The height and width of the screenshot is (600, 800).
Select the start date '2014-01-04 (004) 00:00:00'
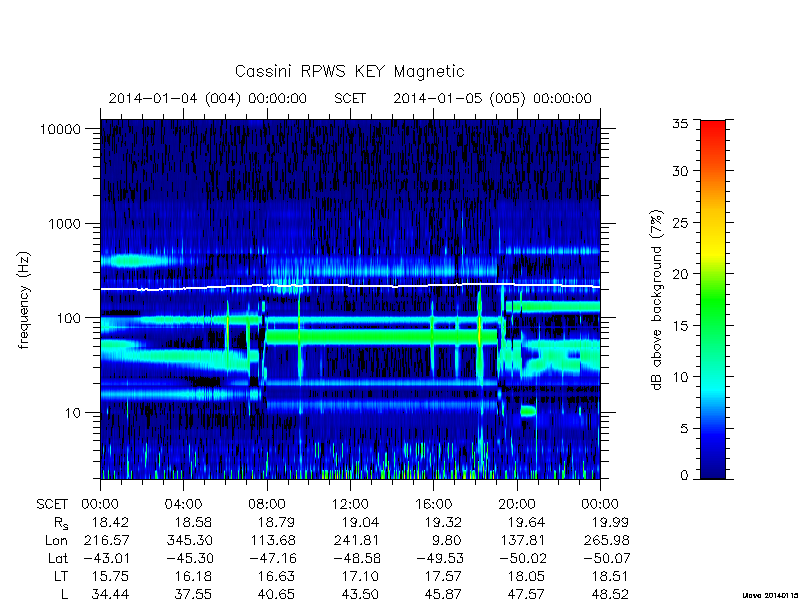(208, 98)
